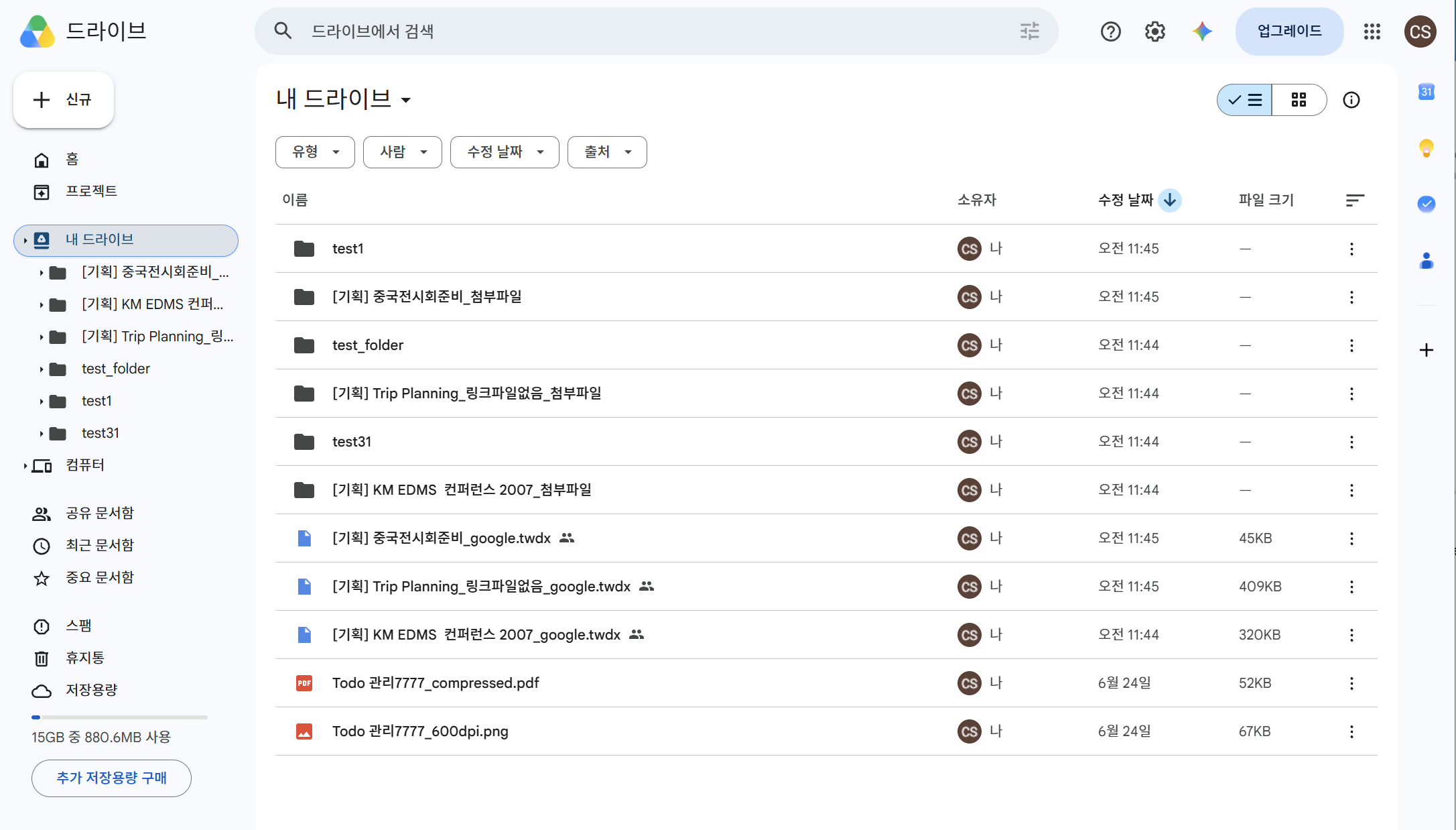Click the 소유자 column header

976,200
